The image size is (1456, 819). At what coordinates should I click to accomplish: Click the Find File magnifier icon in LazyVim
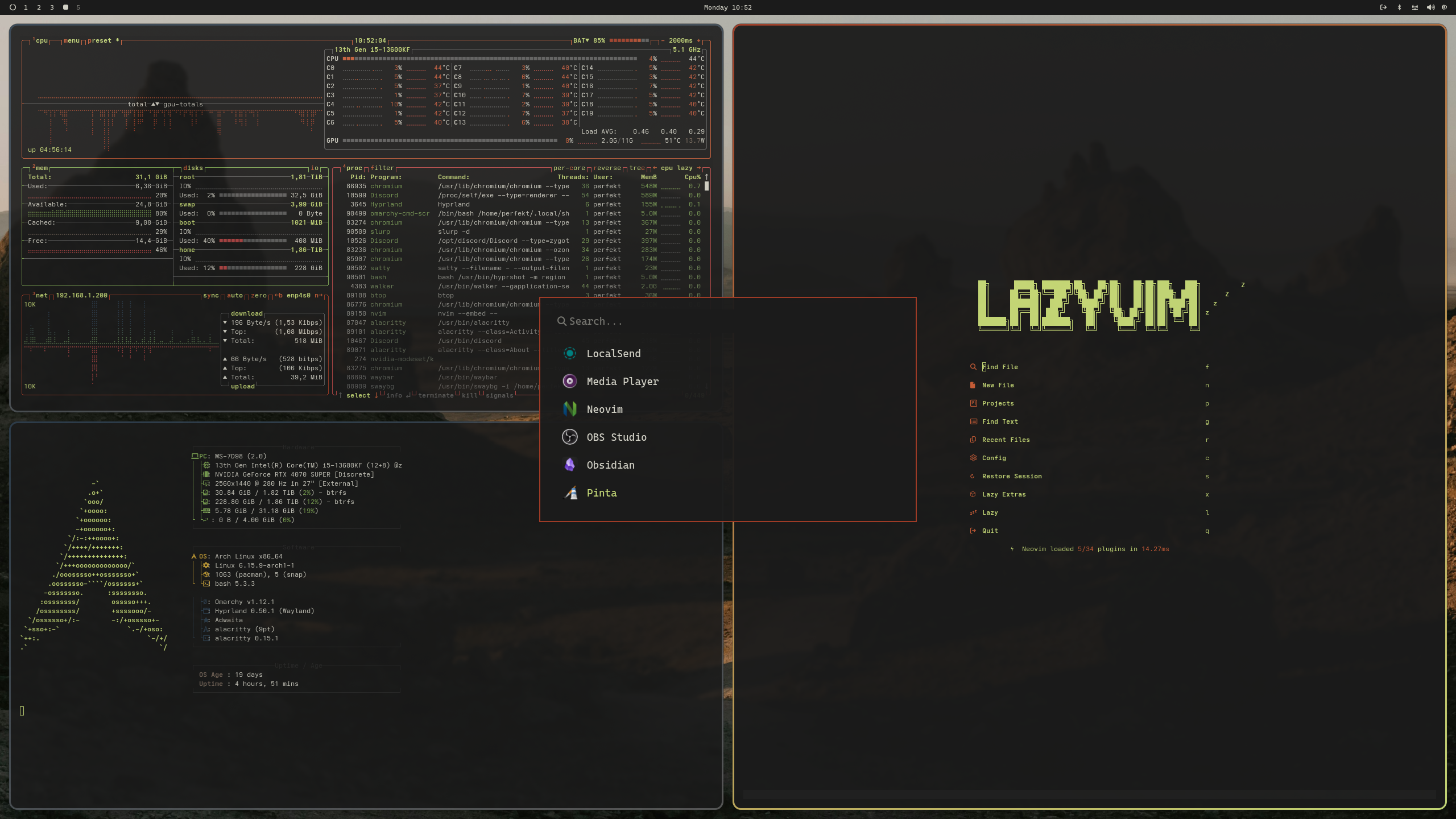(x=973, y=367)
